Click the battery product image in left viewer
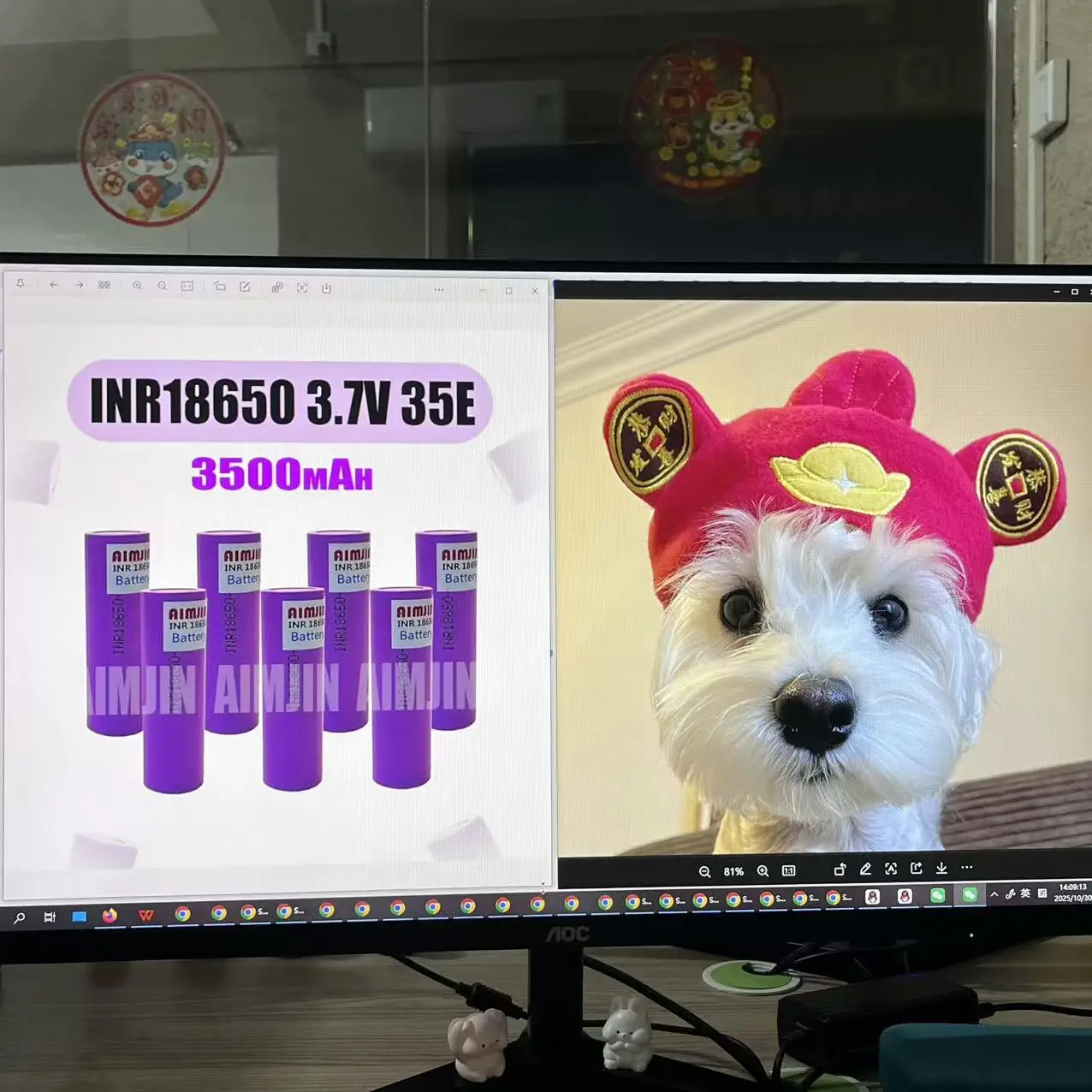This screenshot has width=1092, height=1092. click(x=278, y=599)
